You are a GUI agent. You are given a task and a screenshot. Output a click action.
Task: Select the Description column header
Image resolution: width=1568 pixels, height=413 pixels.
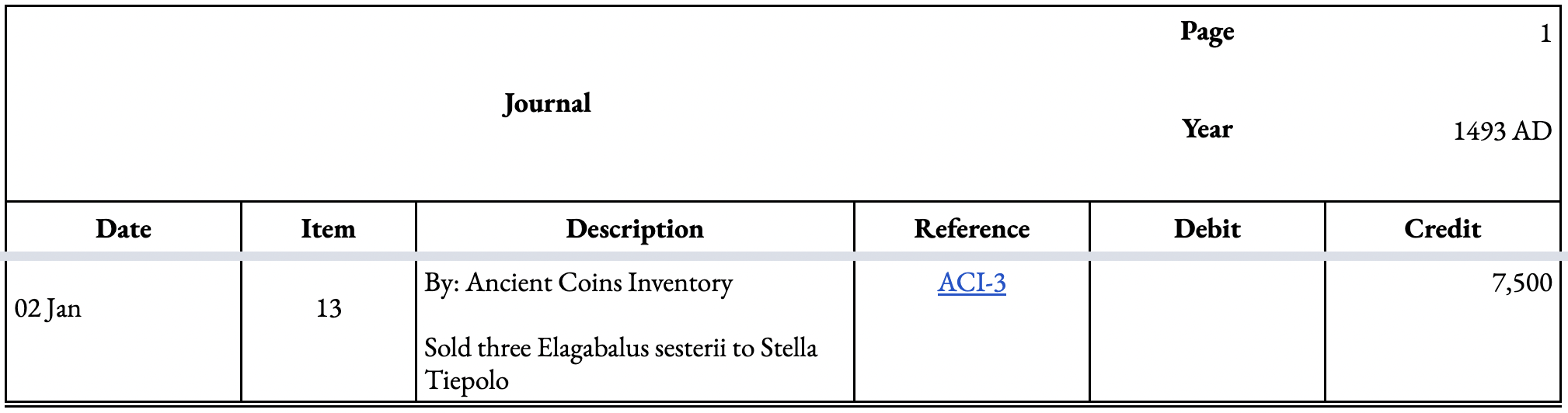tap(635, 228)
